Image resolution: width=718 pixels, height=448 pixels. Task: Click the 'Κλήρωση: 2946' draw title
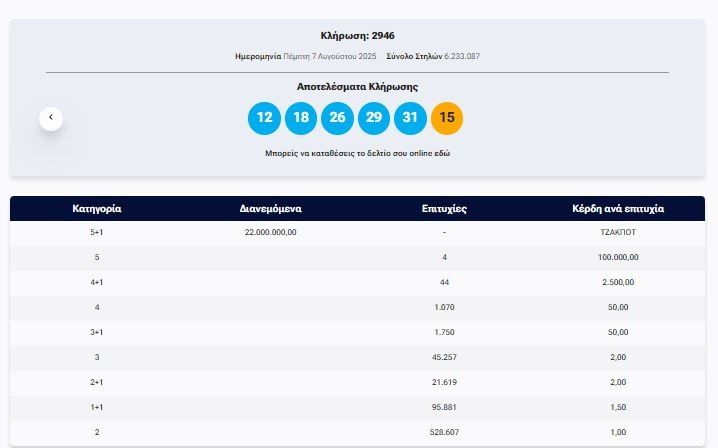pos(357,36)
